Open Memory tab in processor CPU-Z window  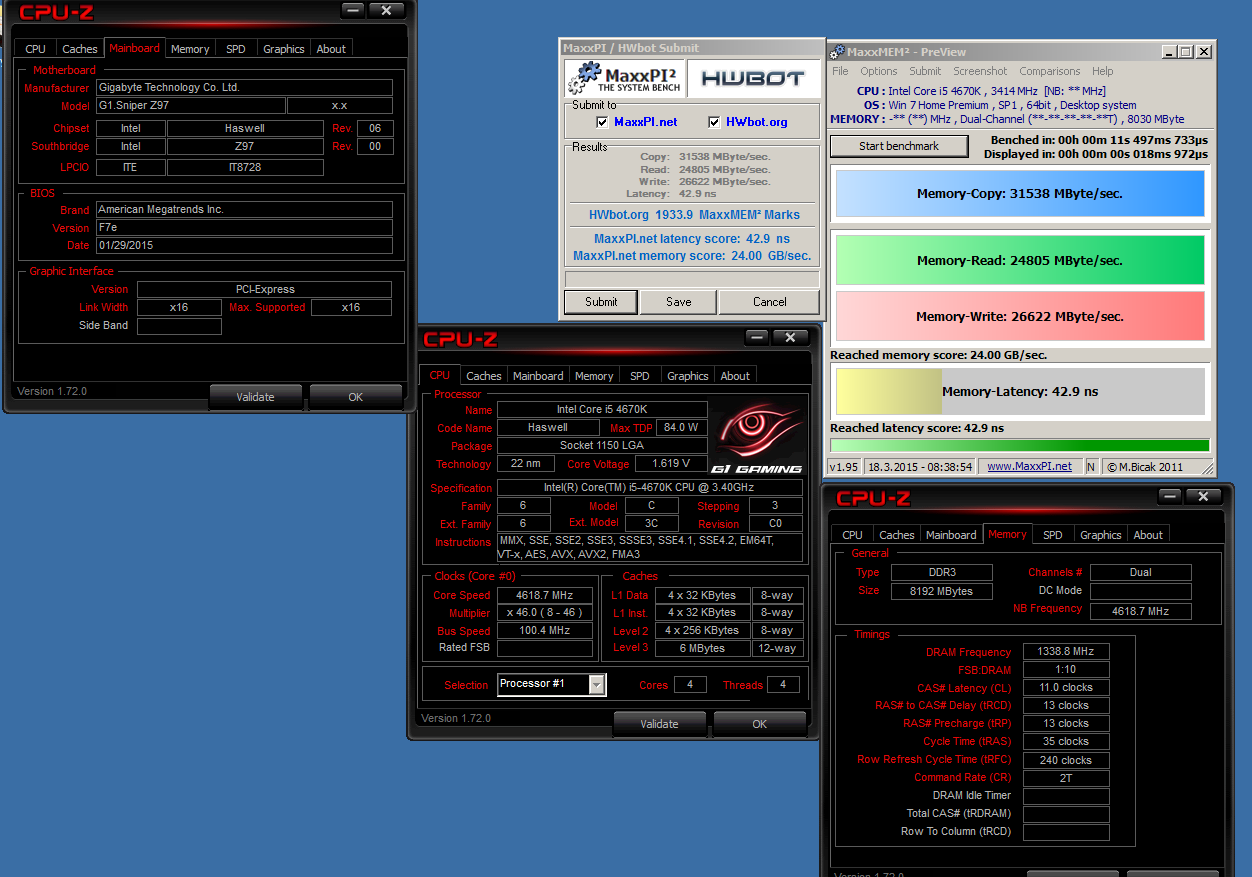coord(594,376)
